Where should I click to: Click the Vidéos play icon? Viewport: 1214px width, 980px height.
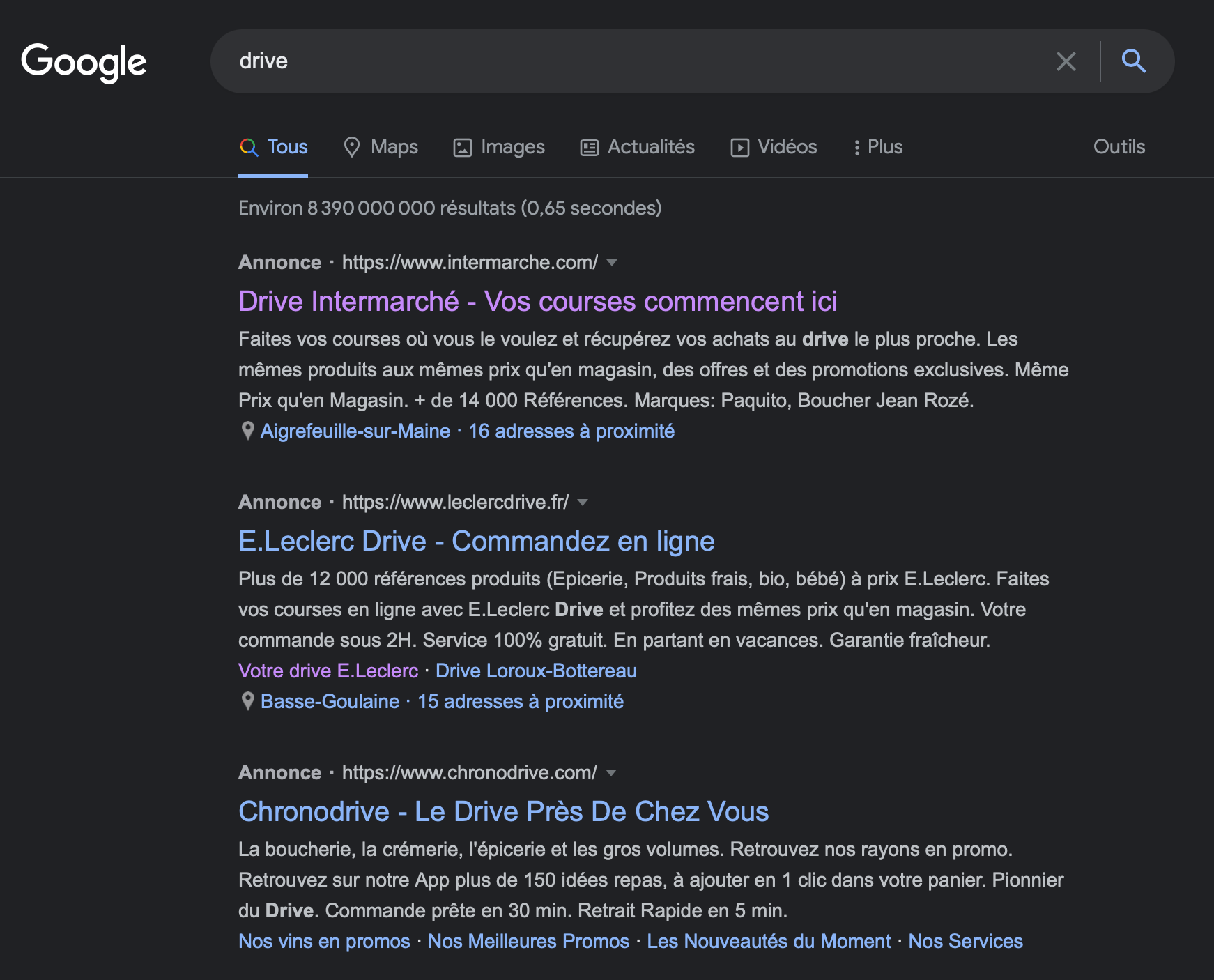click(x=739, y=148)
